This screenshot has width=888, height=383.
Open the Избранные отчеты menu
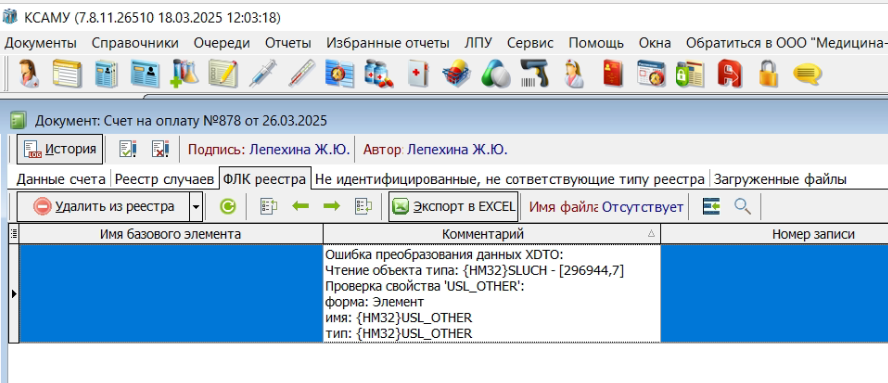tap(388, 43)
